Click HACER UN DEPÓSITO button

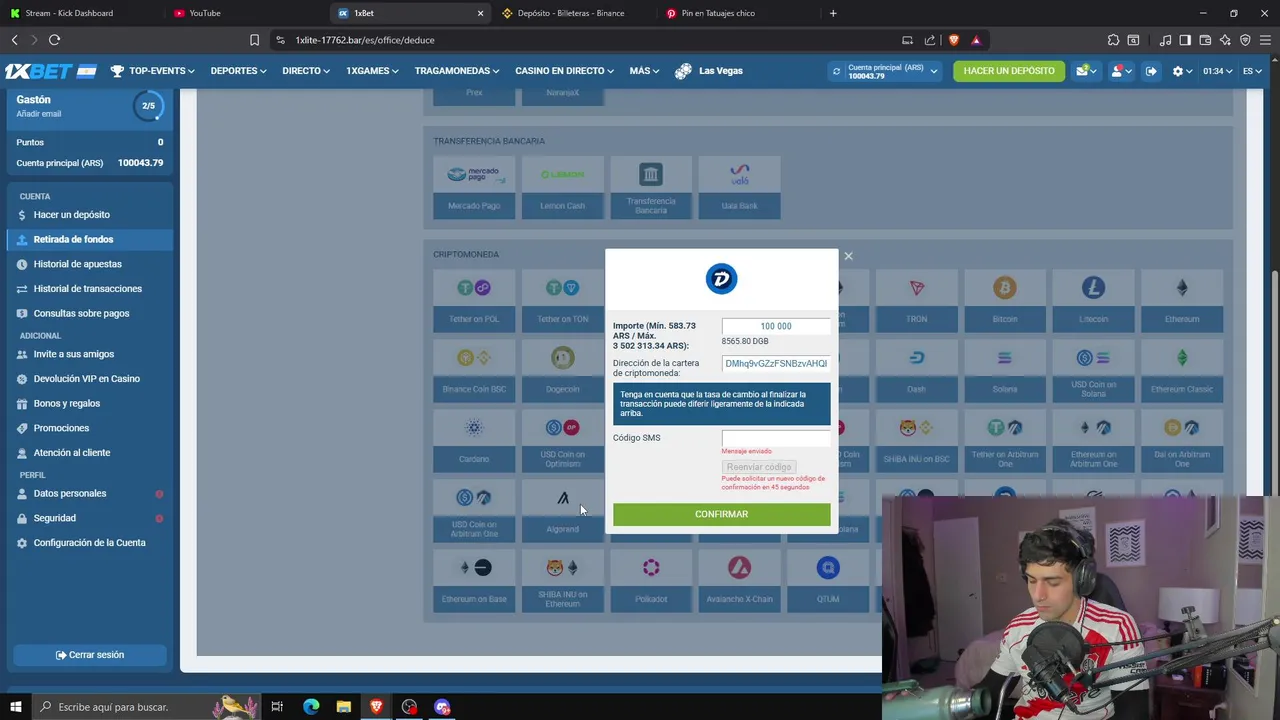1009,71
